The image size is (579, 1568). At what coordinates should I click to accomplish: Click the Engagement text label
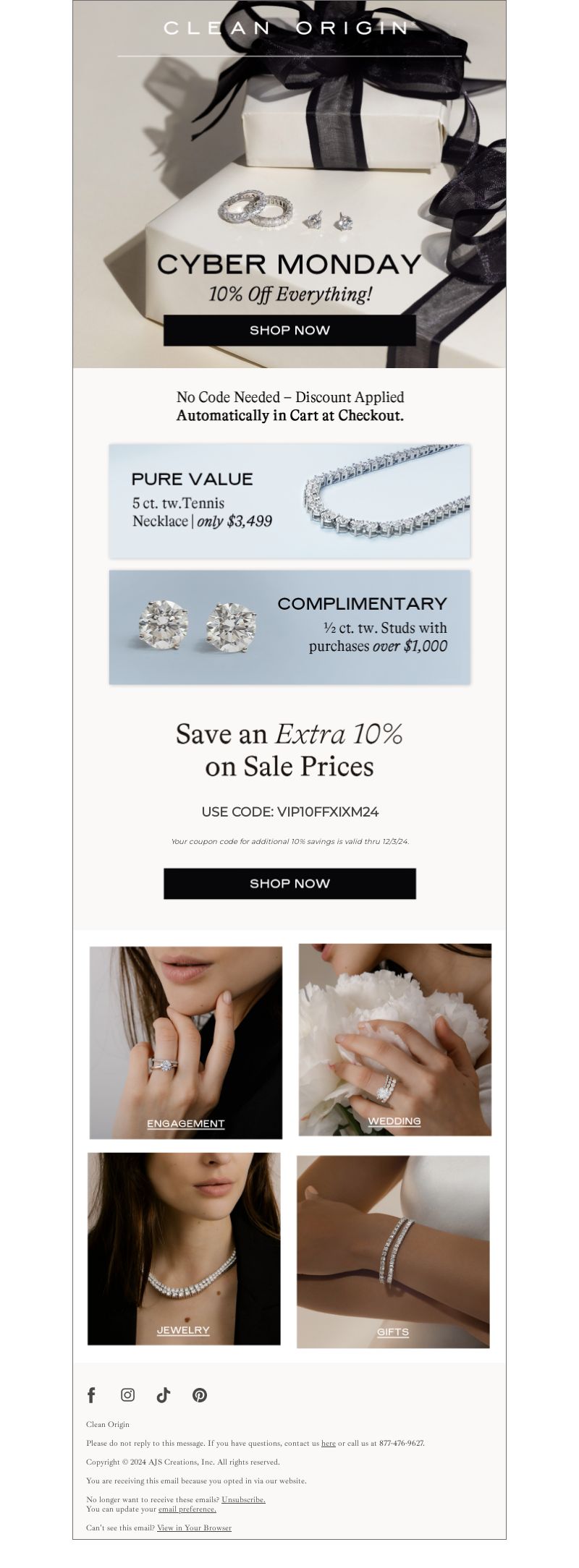[x=186, y=1123]
